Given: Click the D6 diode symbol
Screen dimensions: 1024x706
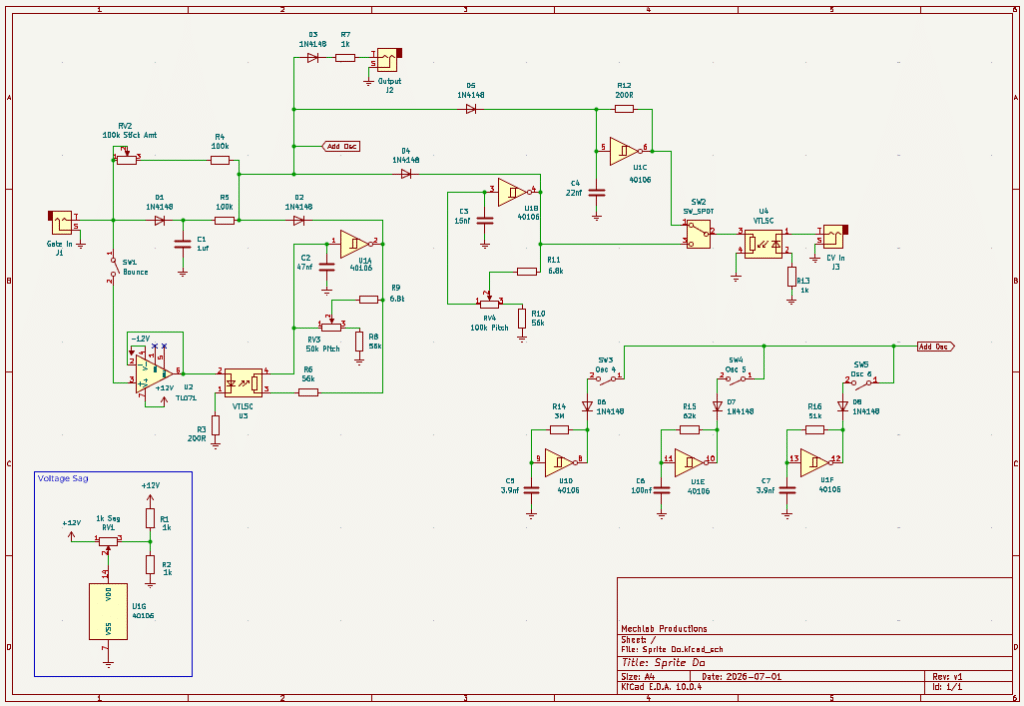Looking at the screenshot, I should pos(586,406).
